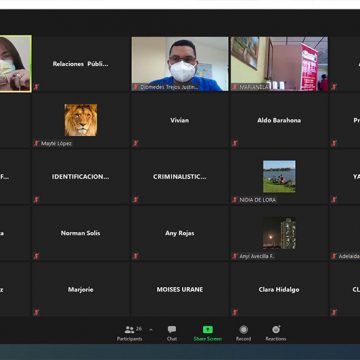Click the Anyi Avecilla F. name label
The image size is (360, 360).
pyautogui.click(x=257, y=256)
